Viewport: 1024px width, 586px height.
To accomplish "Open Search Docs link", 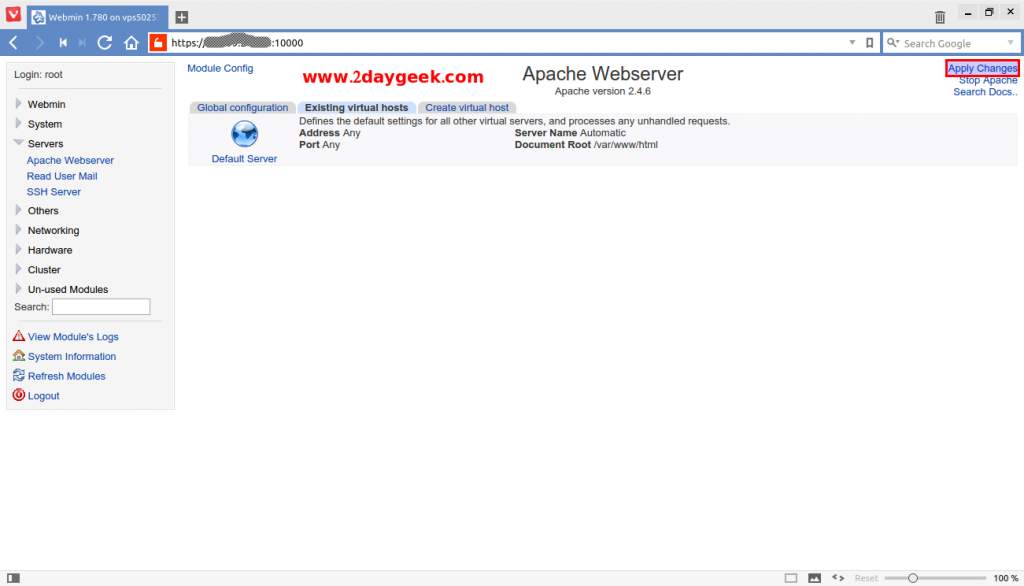I will 985,92.
